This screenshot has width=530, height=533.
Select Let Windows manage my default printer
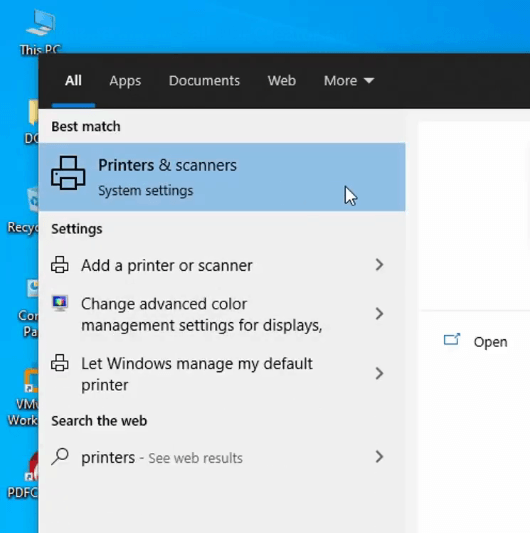pyautogui.click(x=222, y=374)
